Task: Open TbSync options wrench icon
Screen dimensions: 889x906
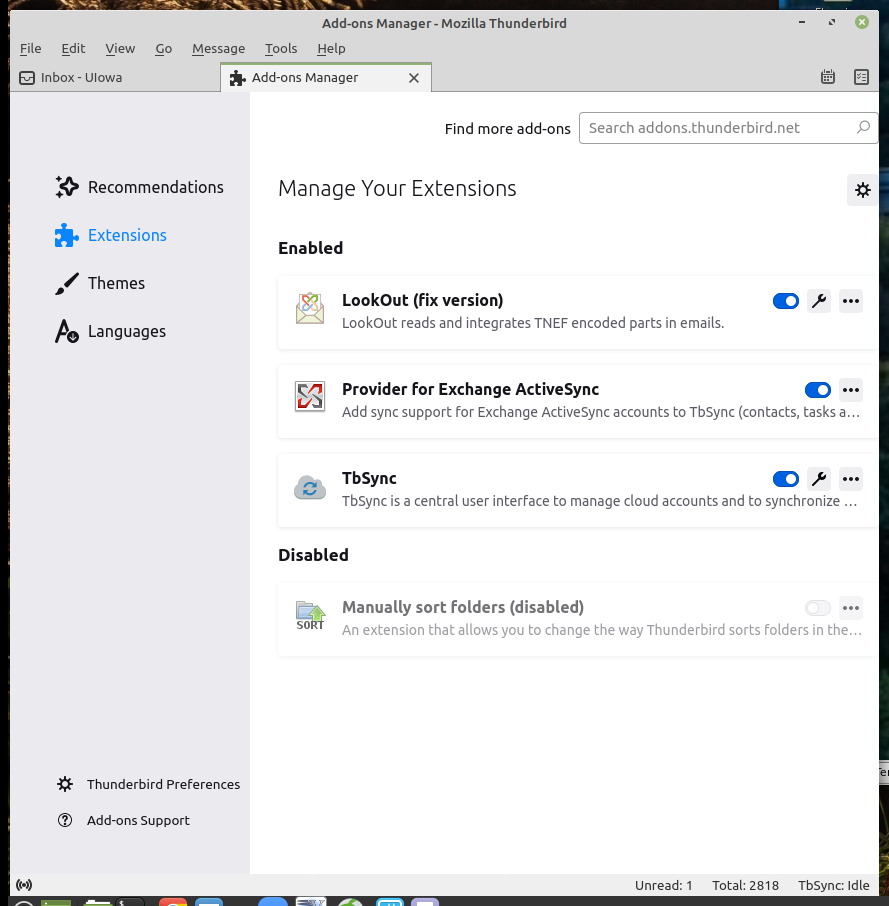Action: (819, 479)
